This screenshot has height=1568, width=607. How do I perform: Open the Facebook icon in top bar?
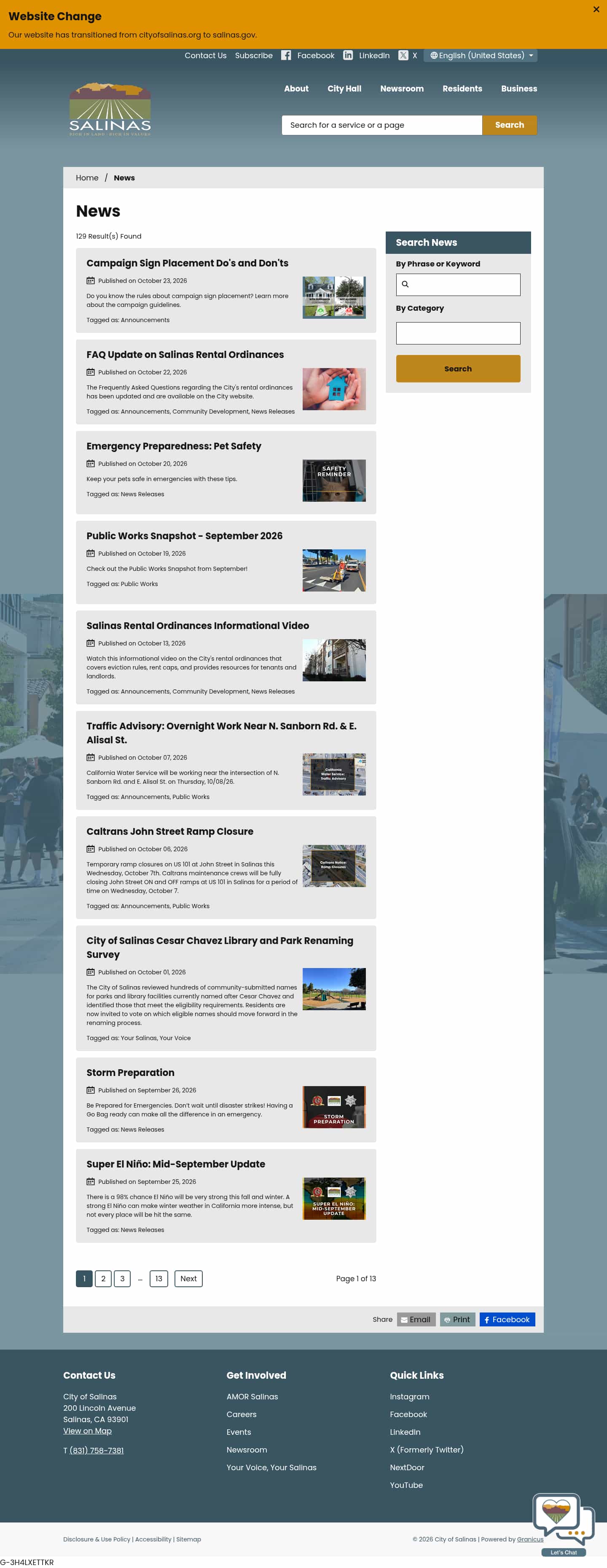coord(286,55)
